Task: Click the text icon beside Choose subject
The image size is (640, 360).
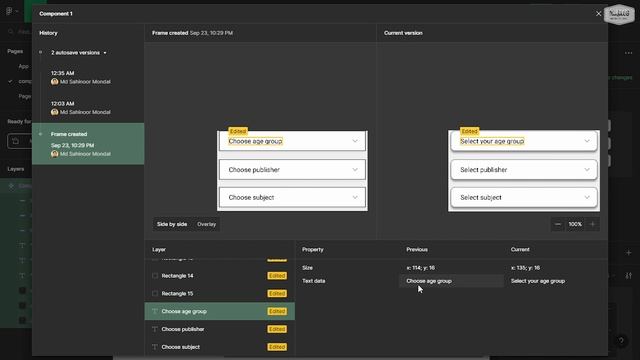Action: pyautogui.click(x=155, y=347)
